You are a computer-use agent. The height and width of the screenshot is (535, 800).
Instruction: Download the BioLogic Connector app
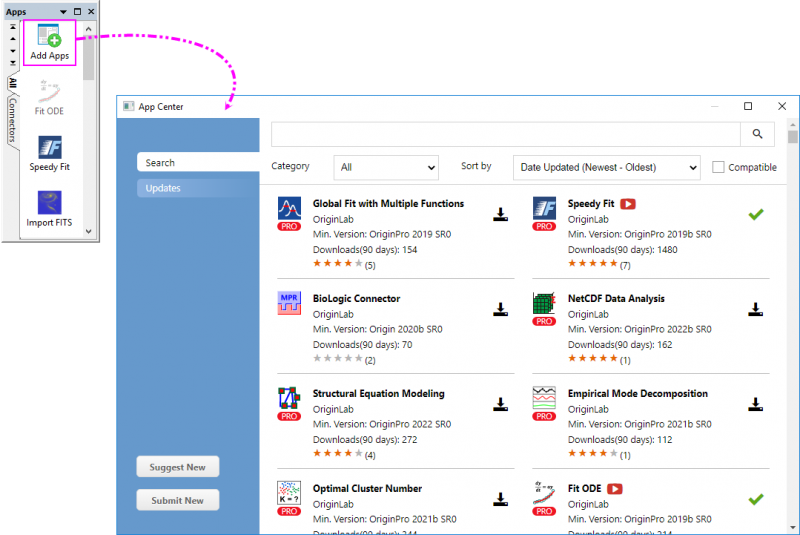tap(501, 309)
